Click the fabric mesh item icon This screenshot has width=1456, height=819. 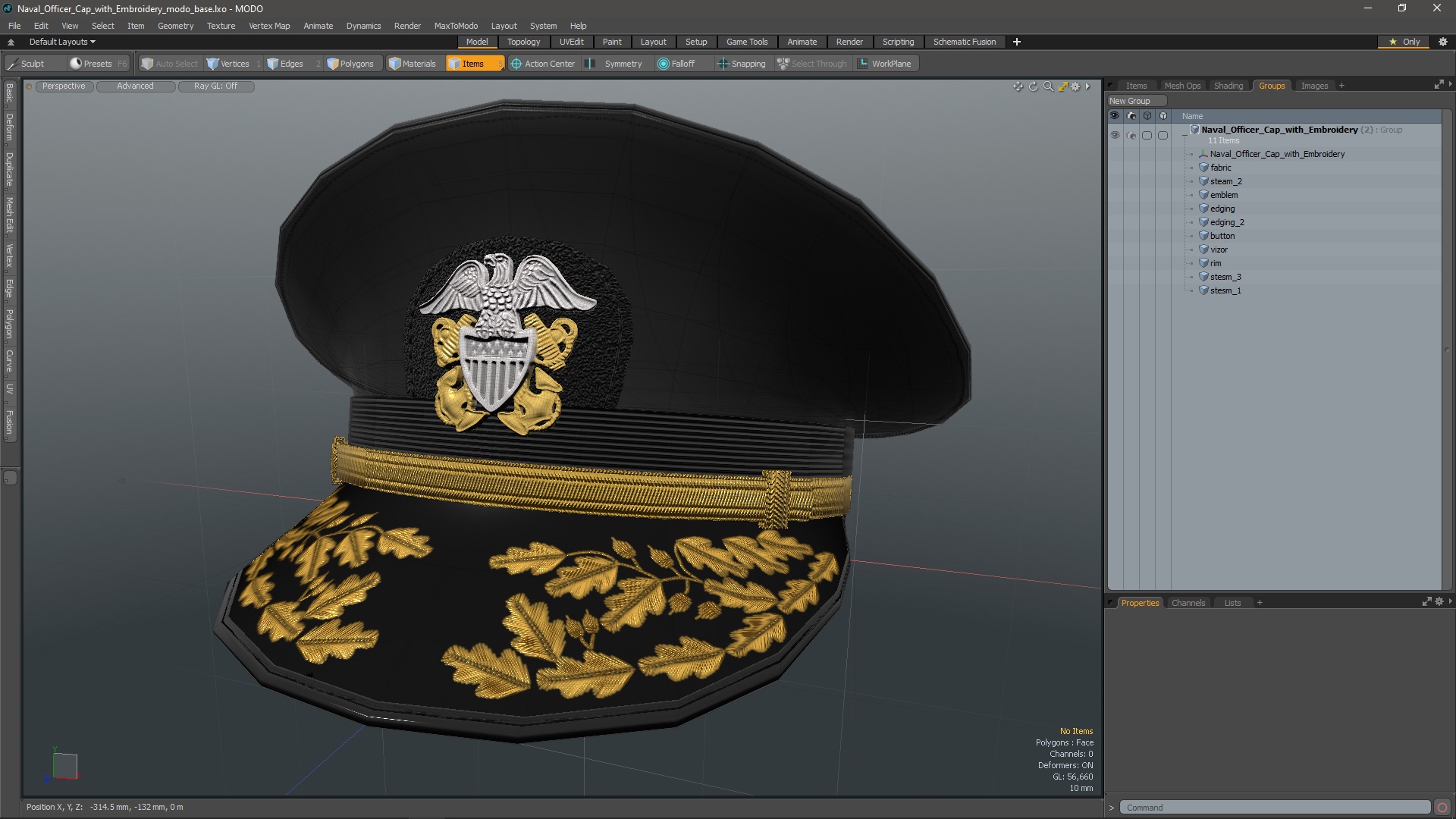coord(1203,168)
